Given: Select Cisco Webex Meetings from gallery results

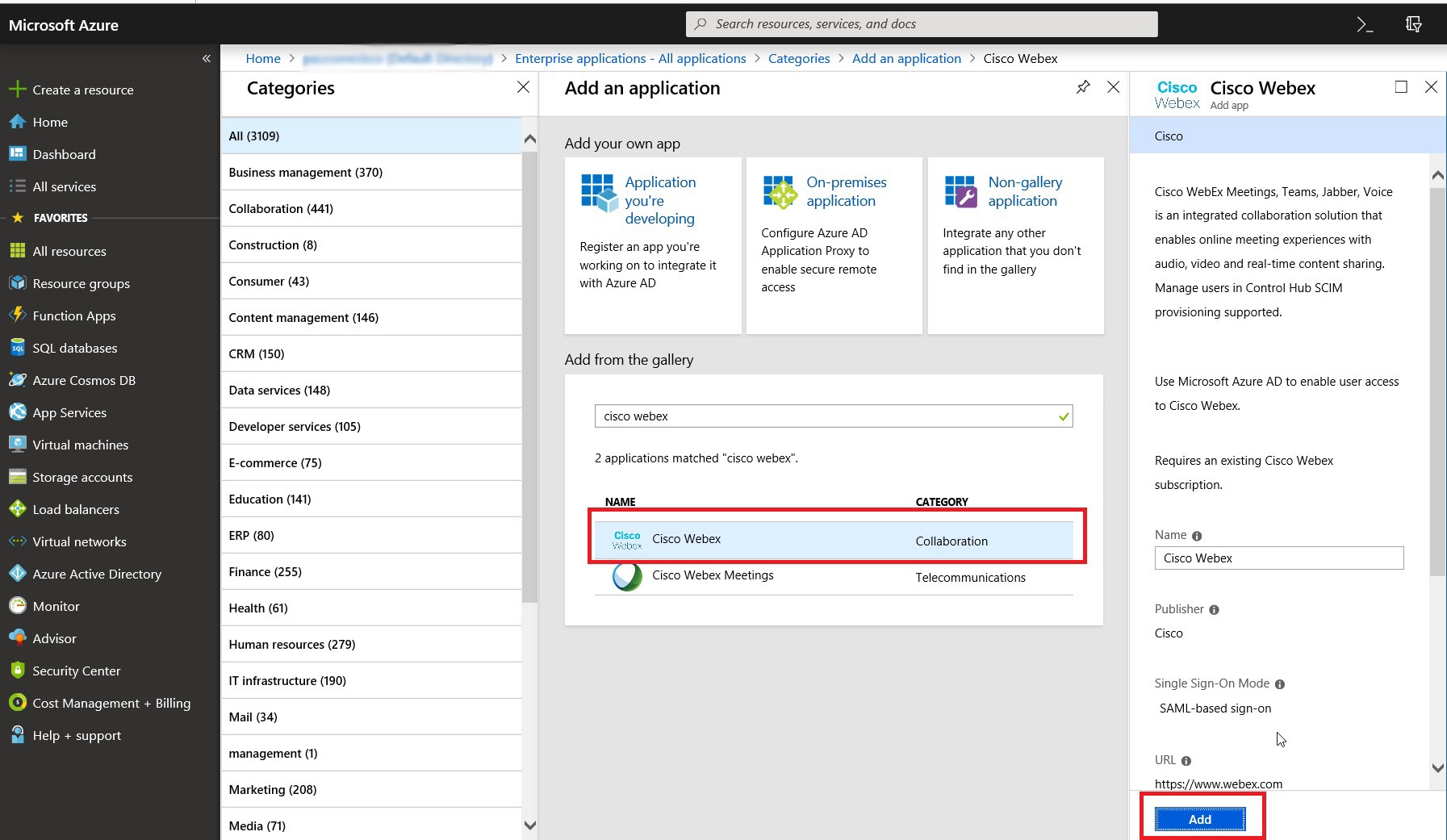Looking at the screenshot, I should coord(713,575).
